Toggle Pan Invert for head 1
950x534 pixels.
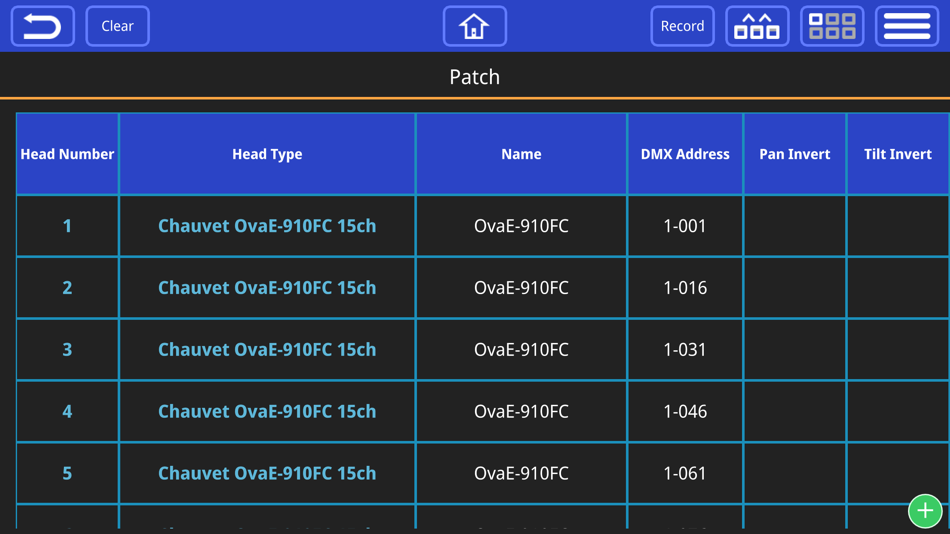tap(795, 226)
